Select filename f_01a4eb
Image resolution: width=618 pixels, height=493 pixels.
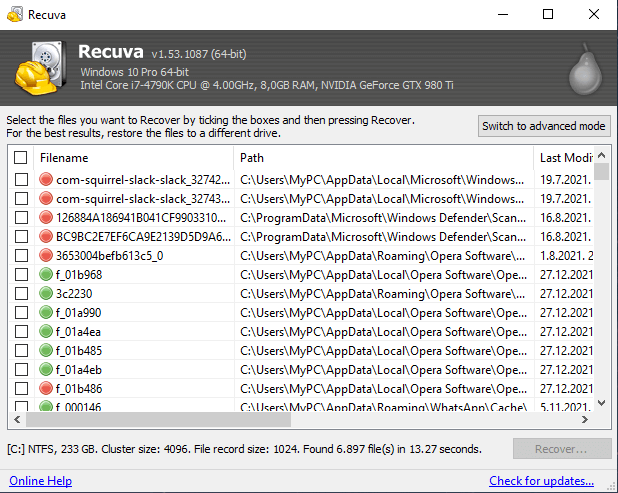[x=79, y=370]
